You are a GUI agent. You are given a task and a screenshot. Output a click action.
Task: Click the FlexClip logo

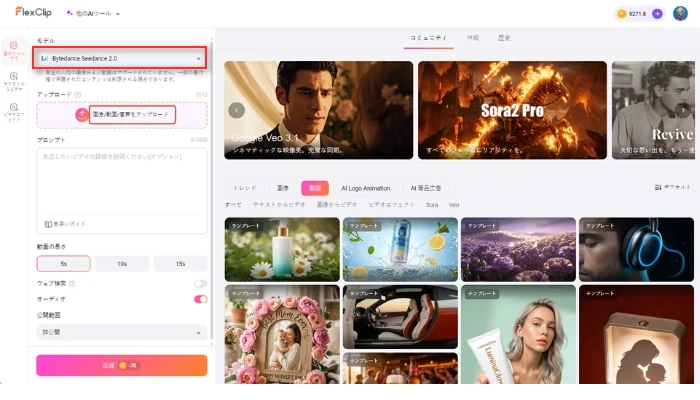(33, 12)
